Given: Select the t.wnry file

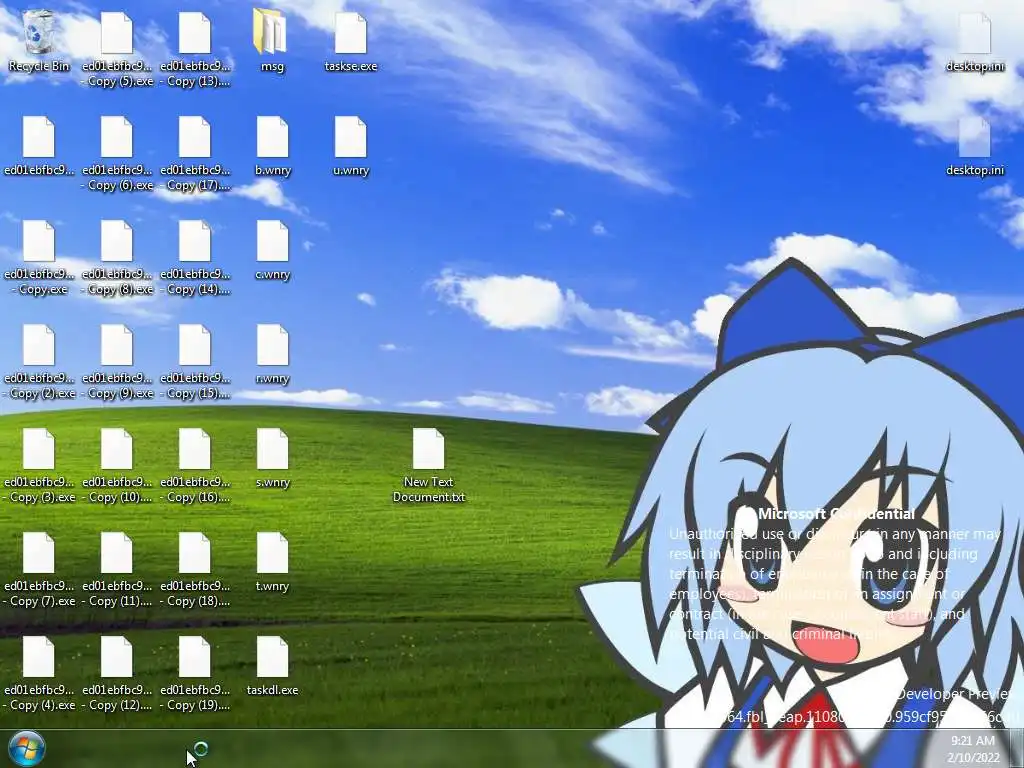Looking at the screenshot, I should click(272, 562).
